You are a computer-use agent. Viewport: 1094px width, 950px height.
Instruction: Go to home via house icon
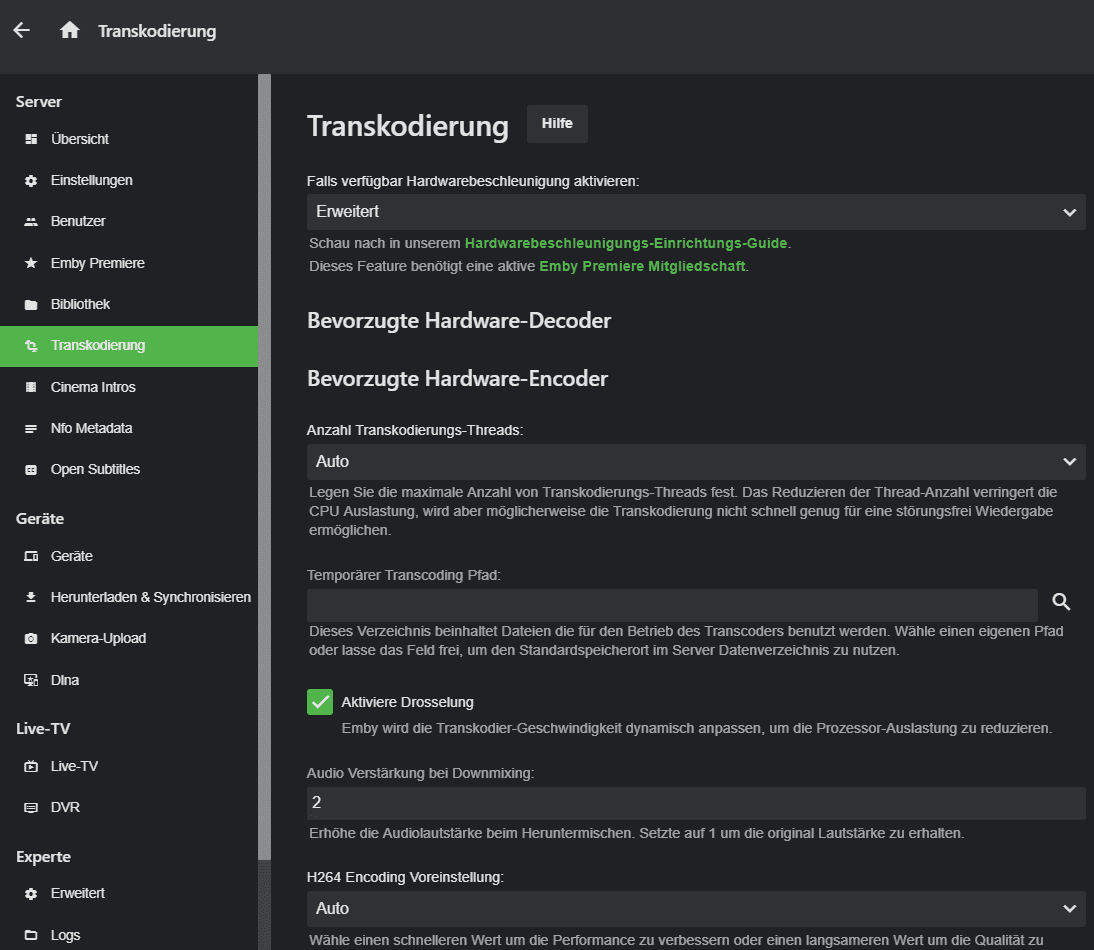pos(69,30)
